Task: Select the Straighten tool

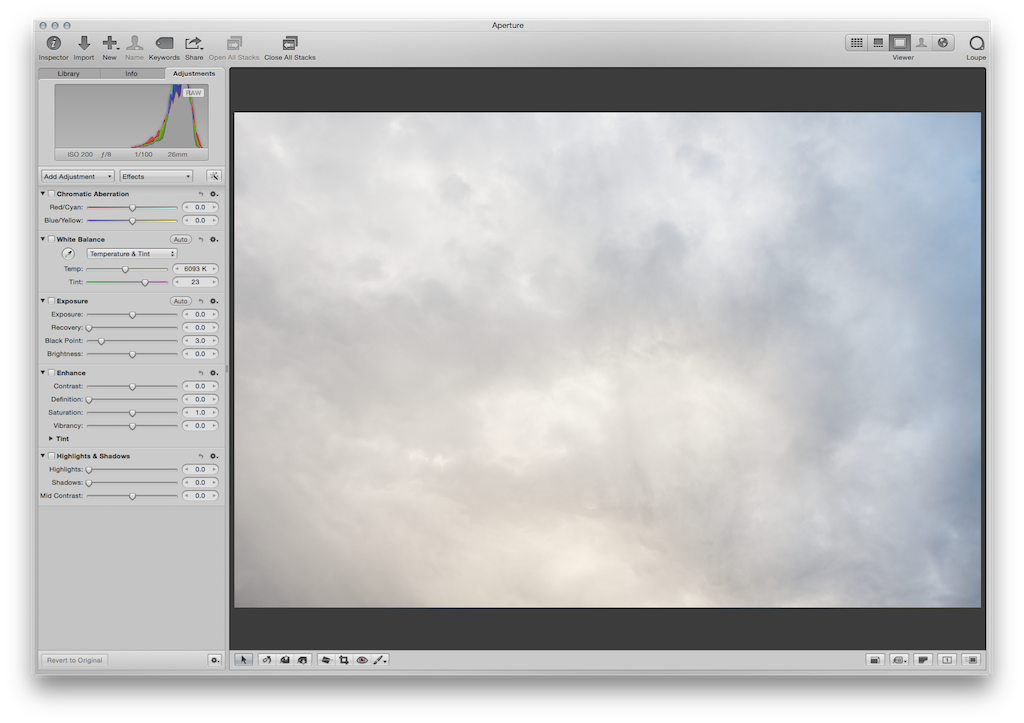Action: point(326,660)
